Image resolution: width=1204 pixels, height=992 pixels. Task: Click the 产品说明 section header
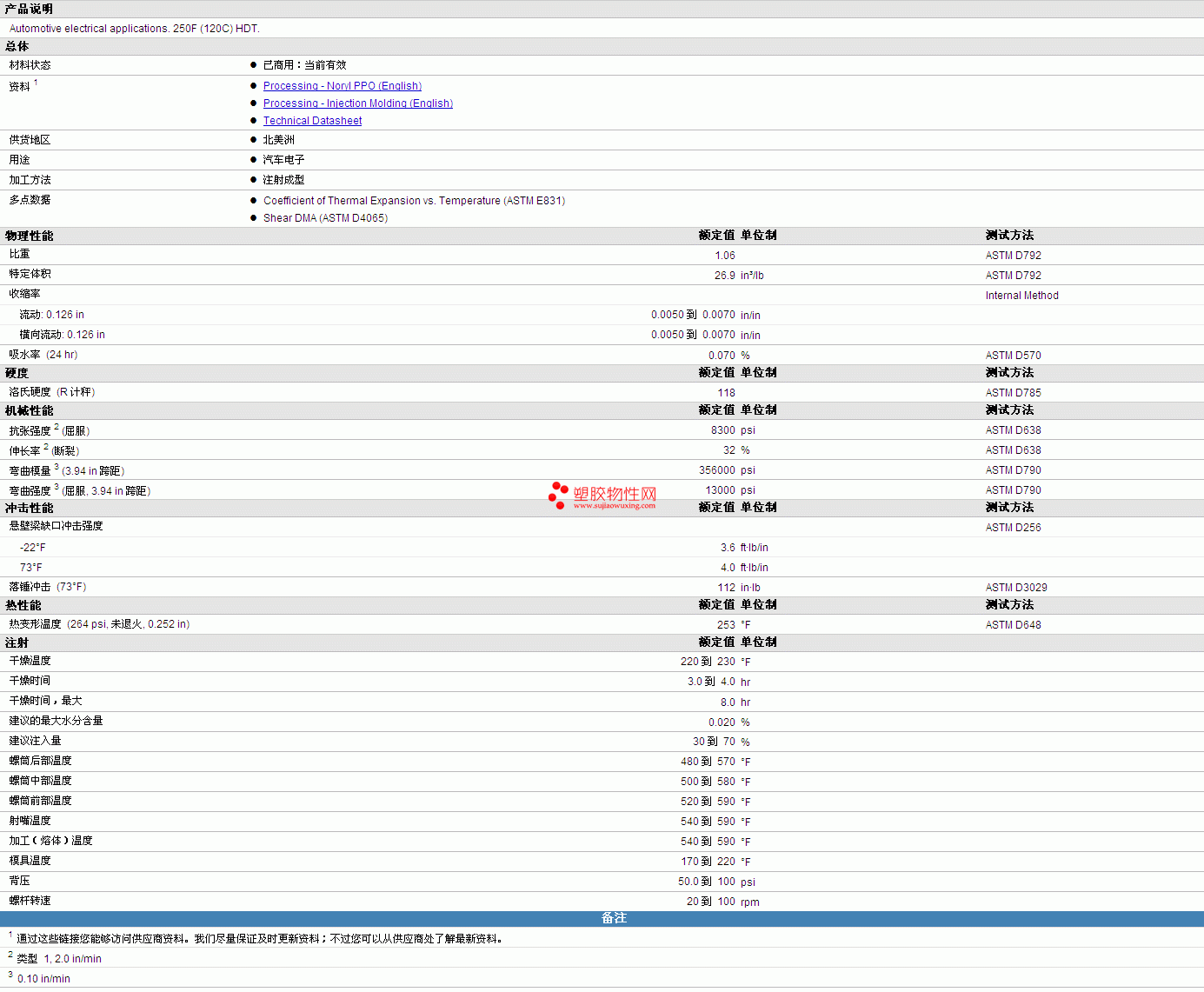[x=29, y=9]
